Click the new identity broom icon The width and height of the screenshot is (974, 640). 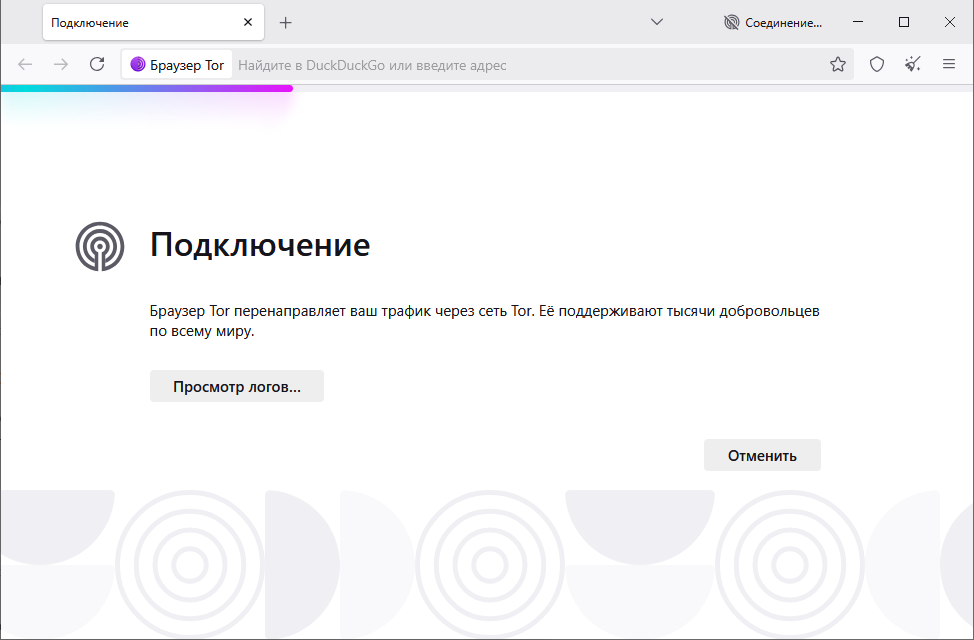click(913, 64)
